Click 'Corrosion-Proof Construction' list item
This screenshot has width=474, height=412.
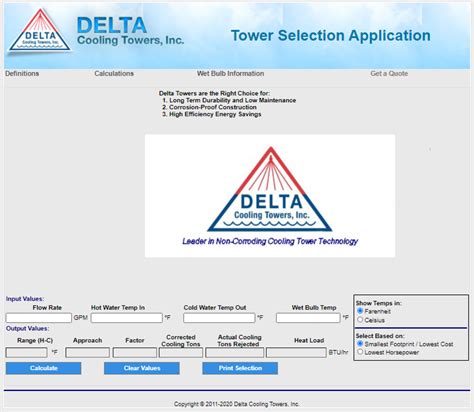pos(213,107)
